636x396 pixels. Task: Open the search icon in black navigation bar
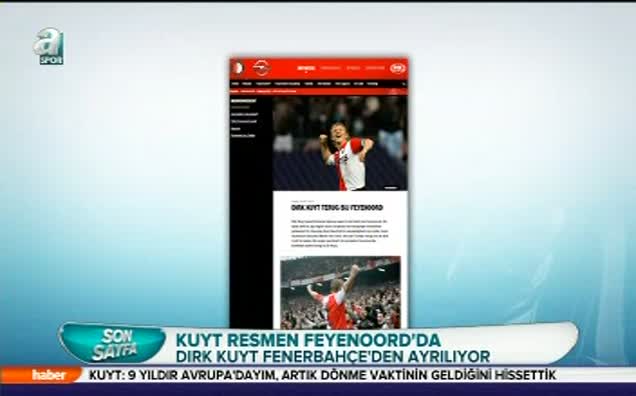tap(404, 84)
